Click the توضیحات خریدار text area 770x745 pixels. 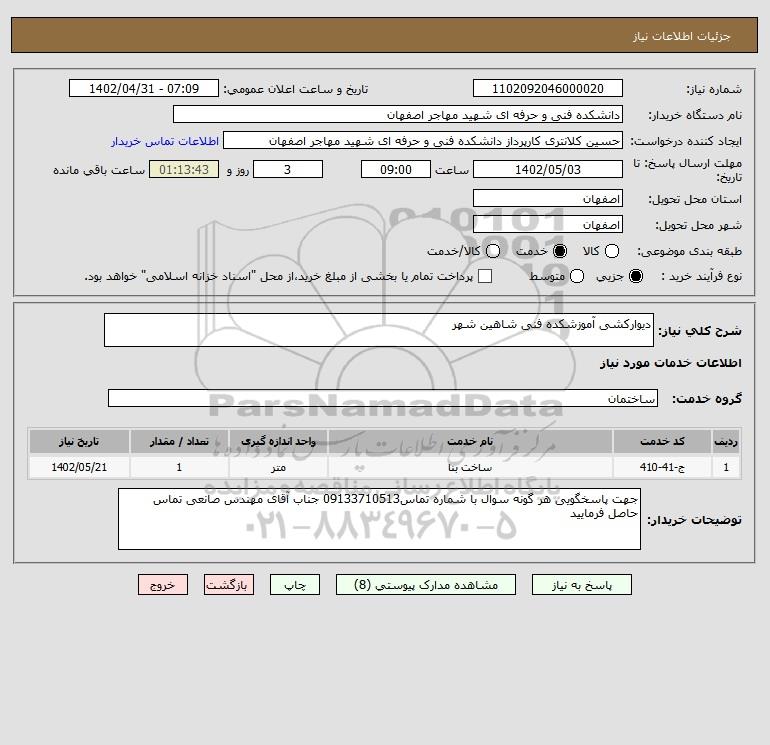click(x=379, y=519)
